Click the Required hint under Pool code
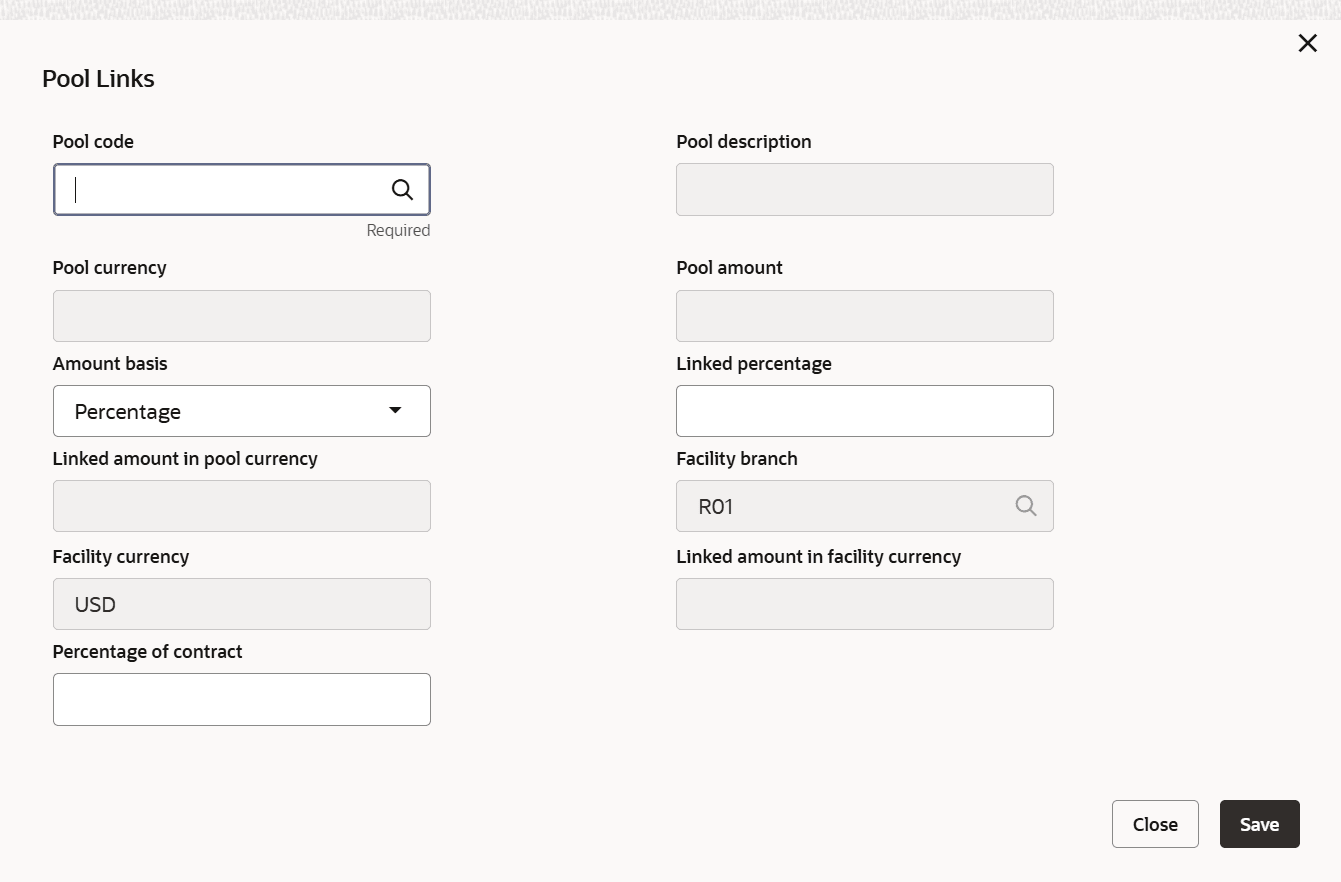 pyautogui.click(x=398, y=230)
